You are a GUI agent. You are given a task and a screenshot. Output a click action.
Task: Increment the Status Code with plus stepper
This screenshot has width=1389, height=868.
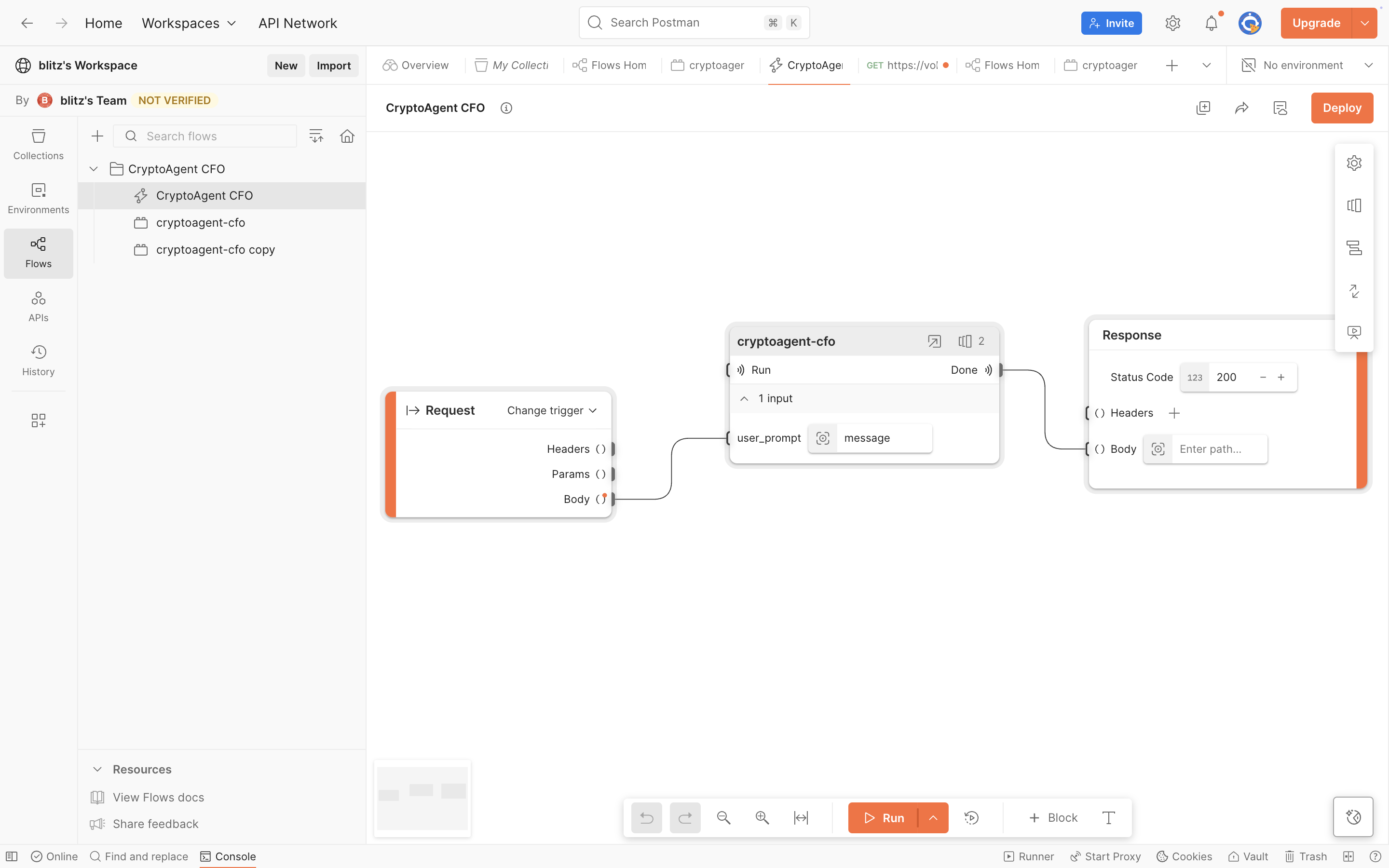(1280, 377)
